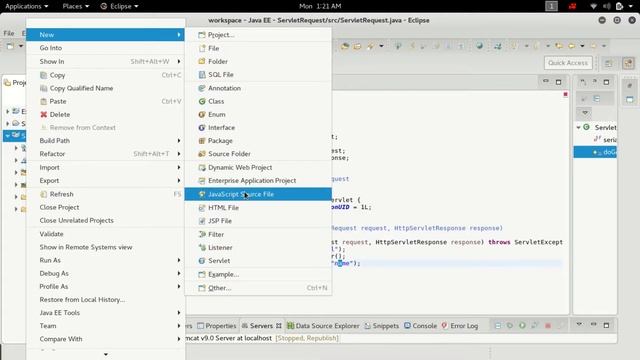Viewport: 640px width, 360px height.
Task: Open the Export submenu
Action: (x=105, y=180)
